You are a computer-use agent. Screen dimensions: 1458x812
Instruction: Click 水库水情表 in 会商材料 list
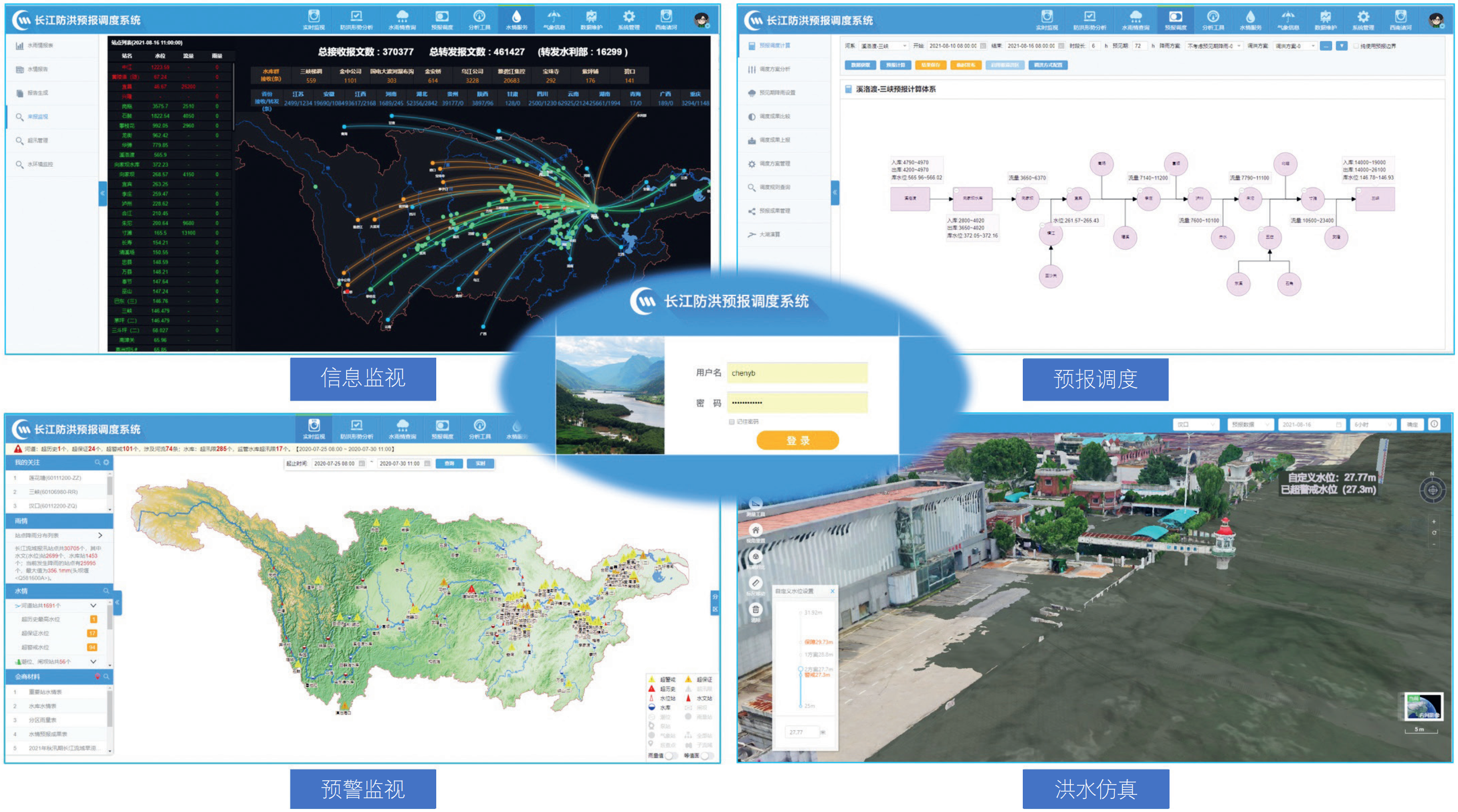click(x=43, y=706)
